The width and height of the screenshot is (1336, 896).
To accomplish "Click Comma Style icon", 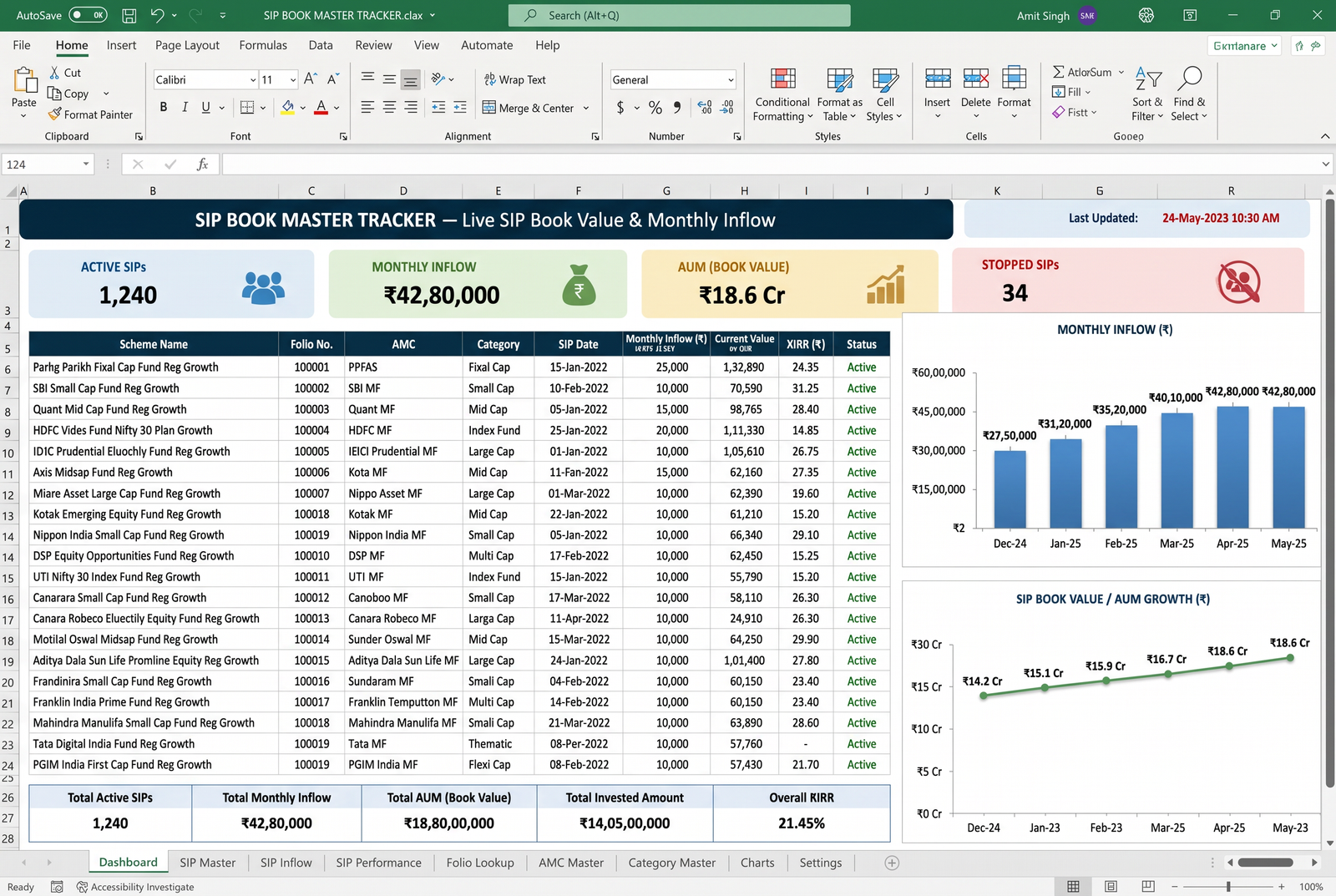I will point(677,107).
